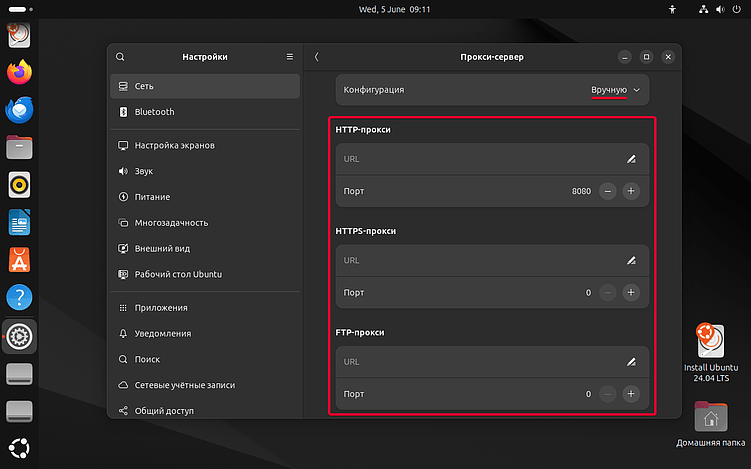Screen dimensions: 751x469
Task: Open Внешний вид settings section
Action: tap(162, 249)
